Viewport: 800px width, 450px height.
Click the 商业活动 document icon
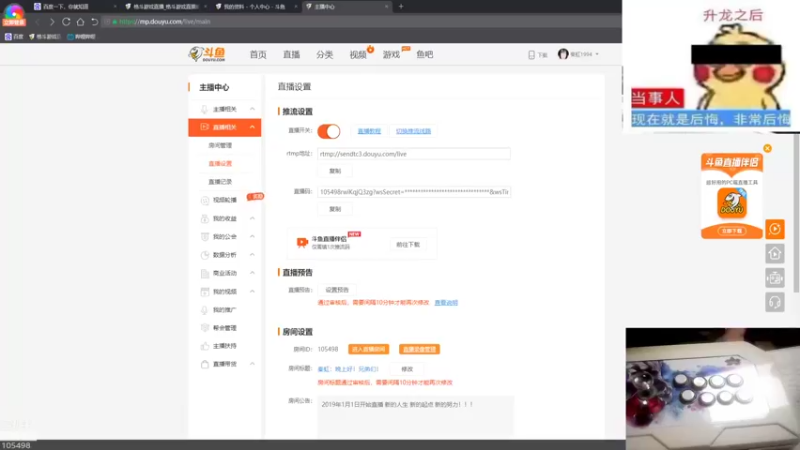(205, 273)
